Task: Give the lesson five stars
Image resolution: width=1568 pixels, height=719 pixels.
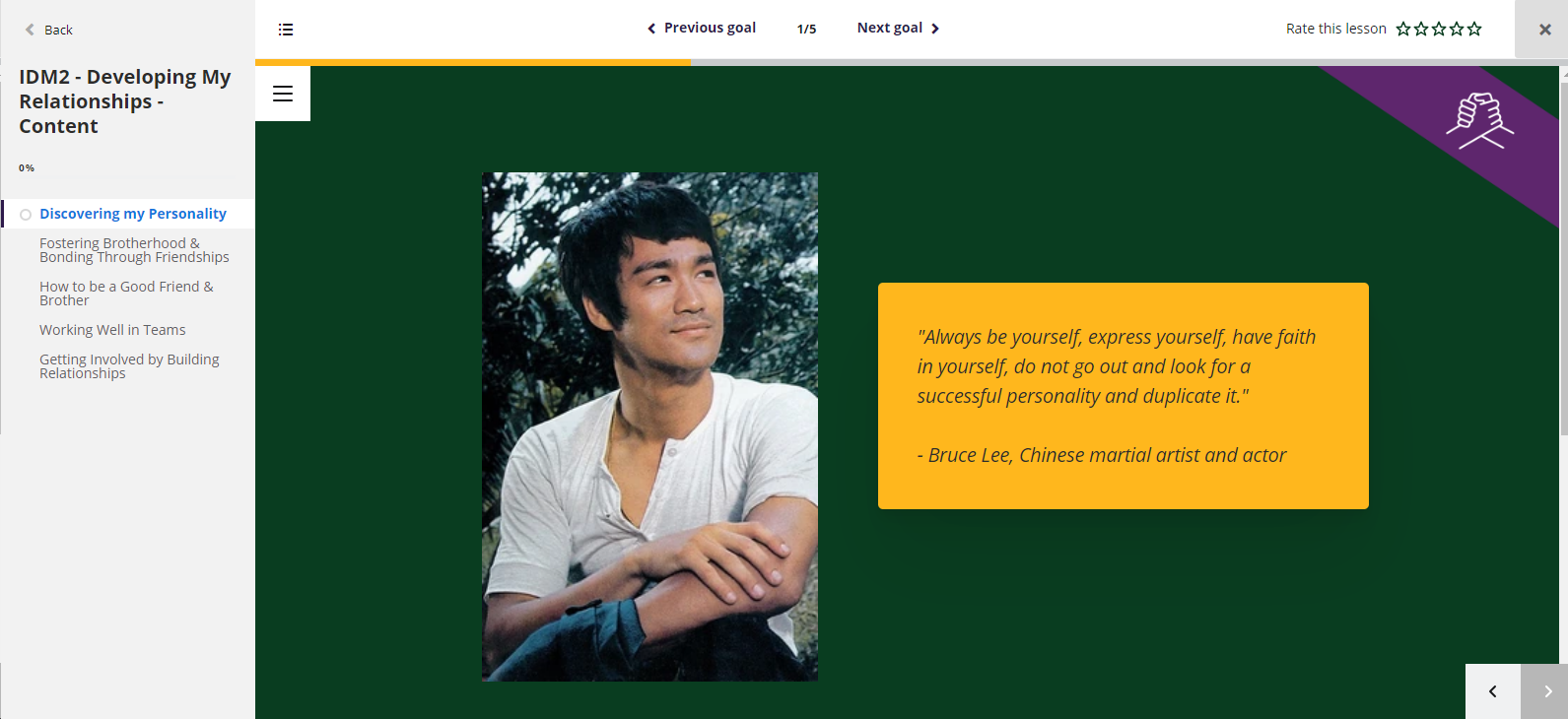Action: [1474, 29]
